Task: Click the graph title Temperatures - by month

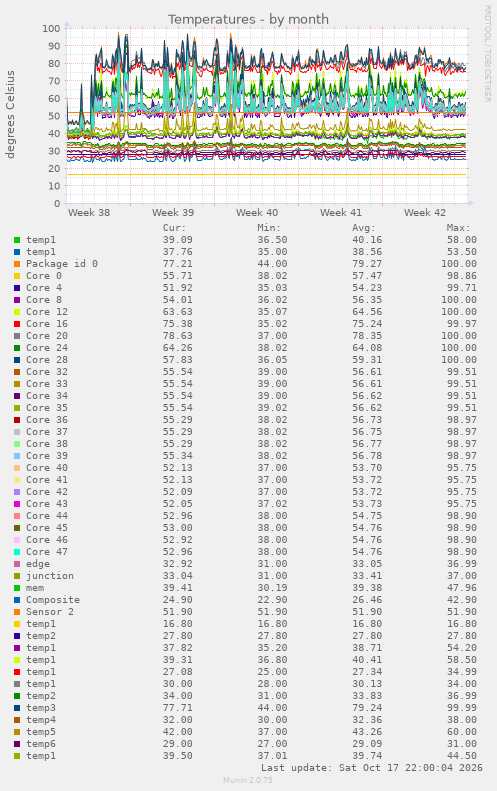Action: (248, 19)
